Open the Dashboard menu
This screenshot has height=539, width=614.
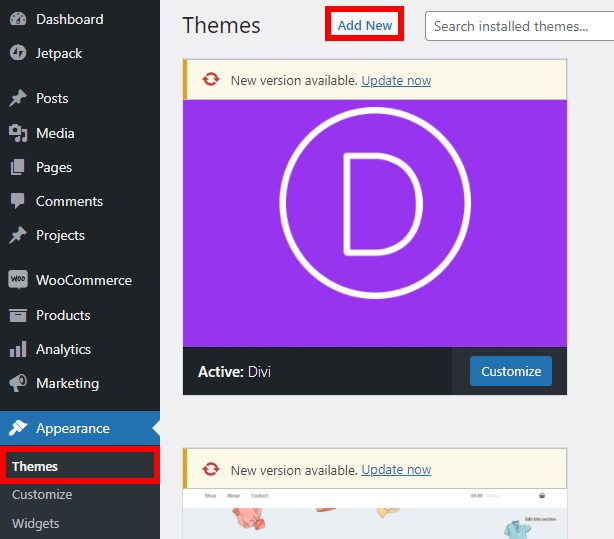coord(80,19)
